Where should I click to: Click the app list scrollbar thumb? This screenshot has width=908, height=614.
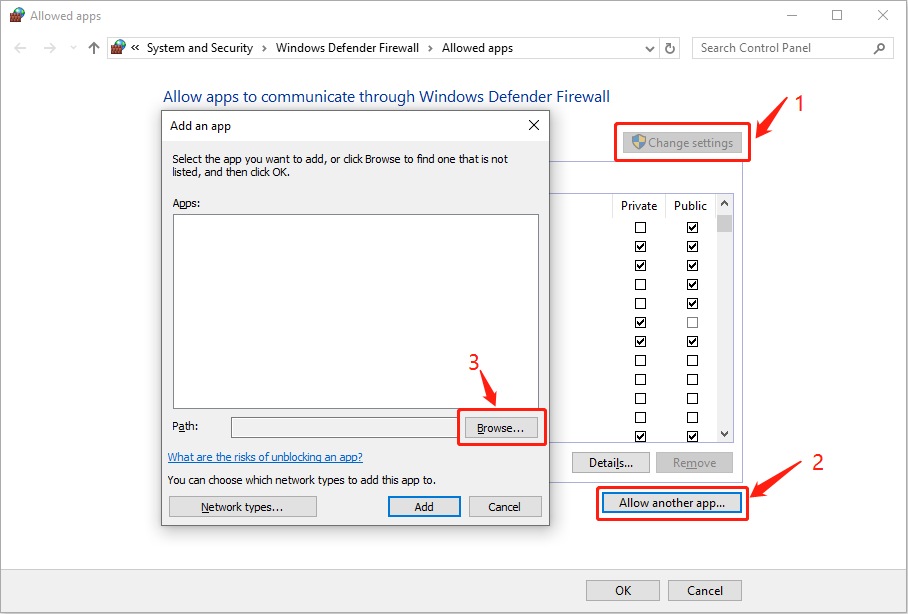pos(724,224)
